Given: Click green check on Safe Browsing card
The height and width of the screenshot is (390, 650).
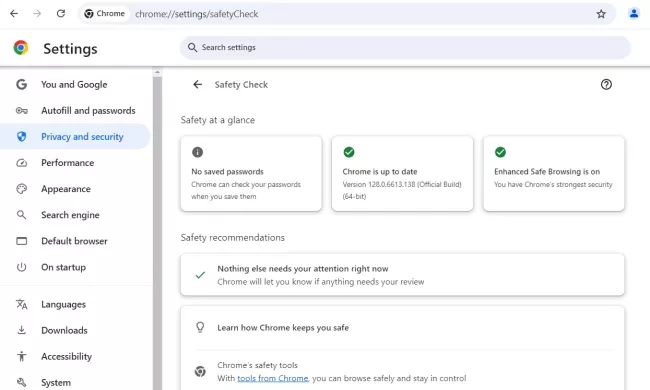Looking at the screenshot, I should point(500,152).
